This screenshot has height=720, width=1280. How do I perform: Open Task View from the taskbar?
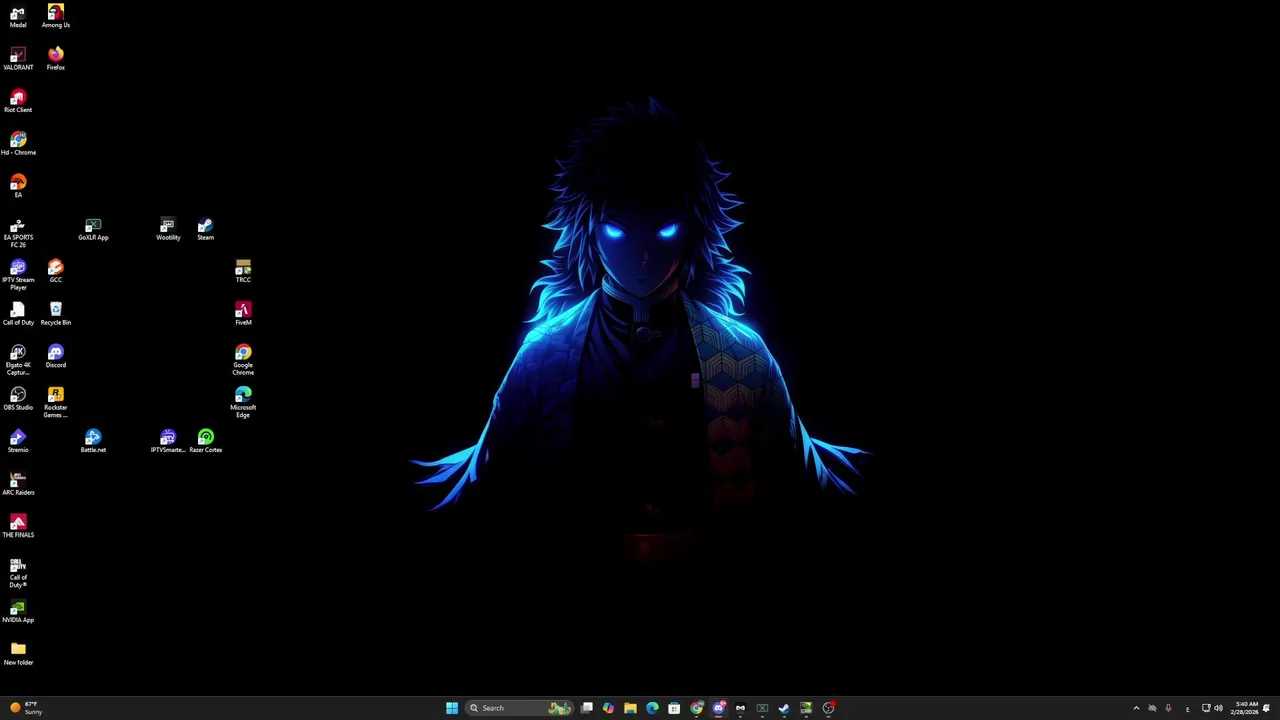coord(587,708)
